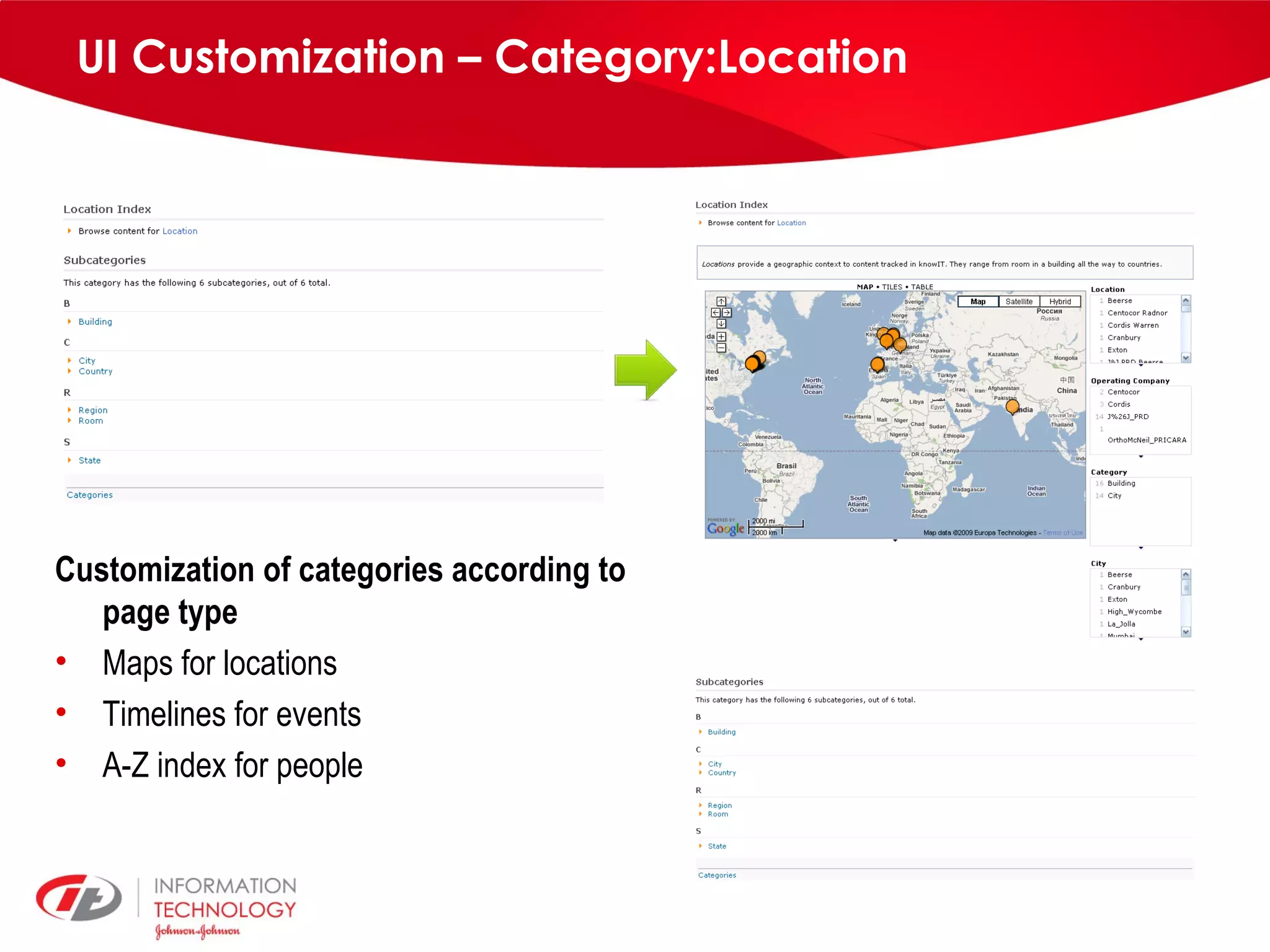This screenshot has width=1270, height=952.
Task: Open Terms of Use map link
Action: coord(1063,533)
